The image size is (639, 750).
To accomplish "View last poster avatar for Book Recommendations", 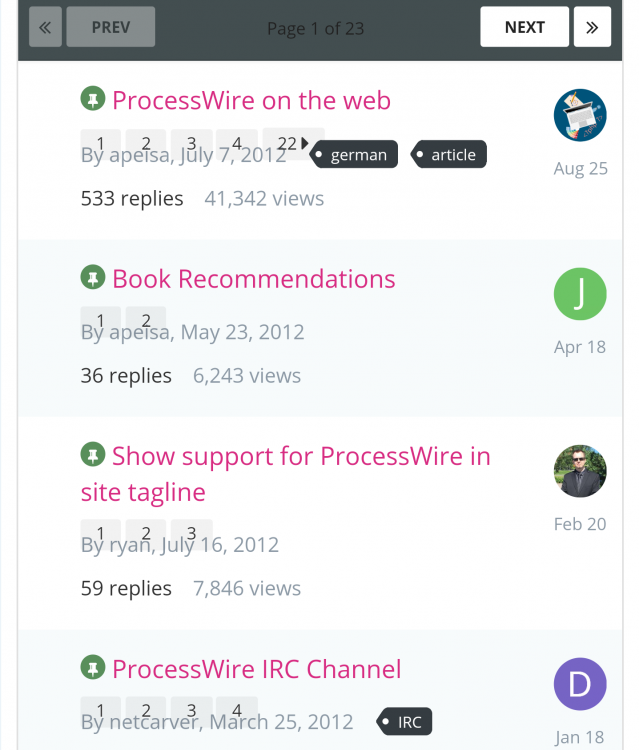I will tap(580, 294).
